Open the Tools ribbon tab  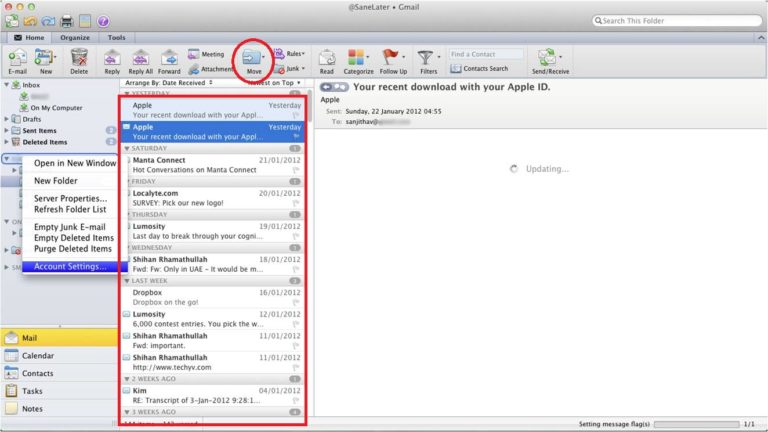click(117, 38)
